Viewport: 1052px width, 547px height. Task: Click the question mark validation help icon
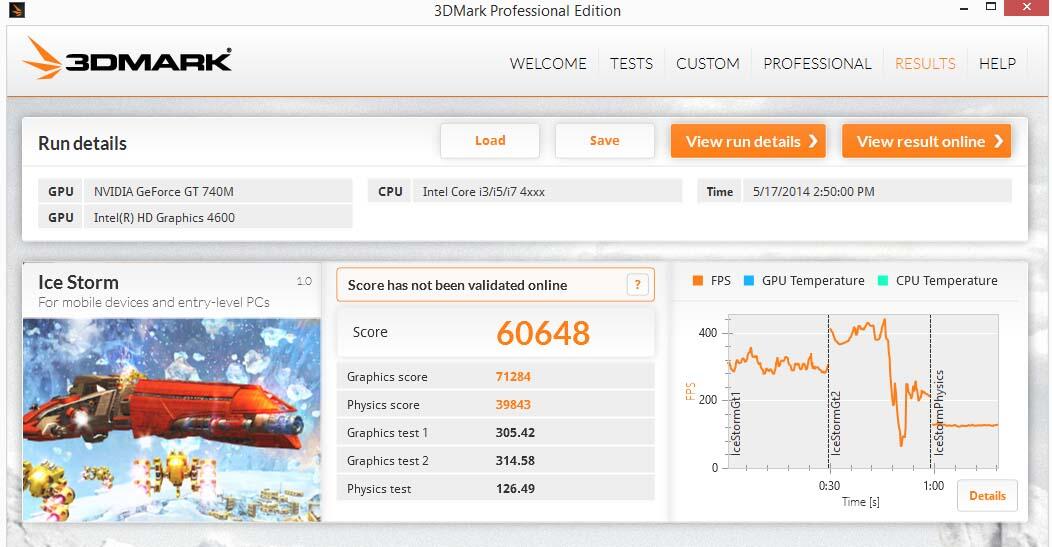point(637,285)
